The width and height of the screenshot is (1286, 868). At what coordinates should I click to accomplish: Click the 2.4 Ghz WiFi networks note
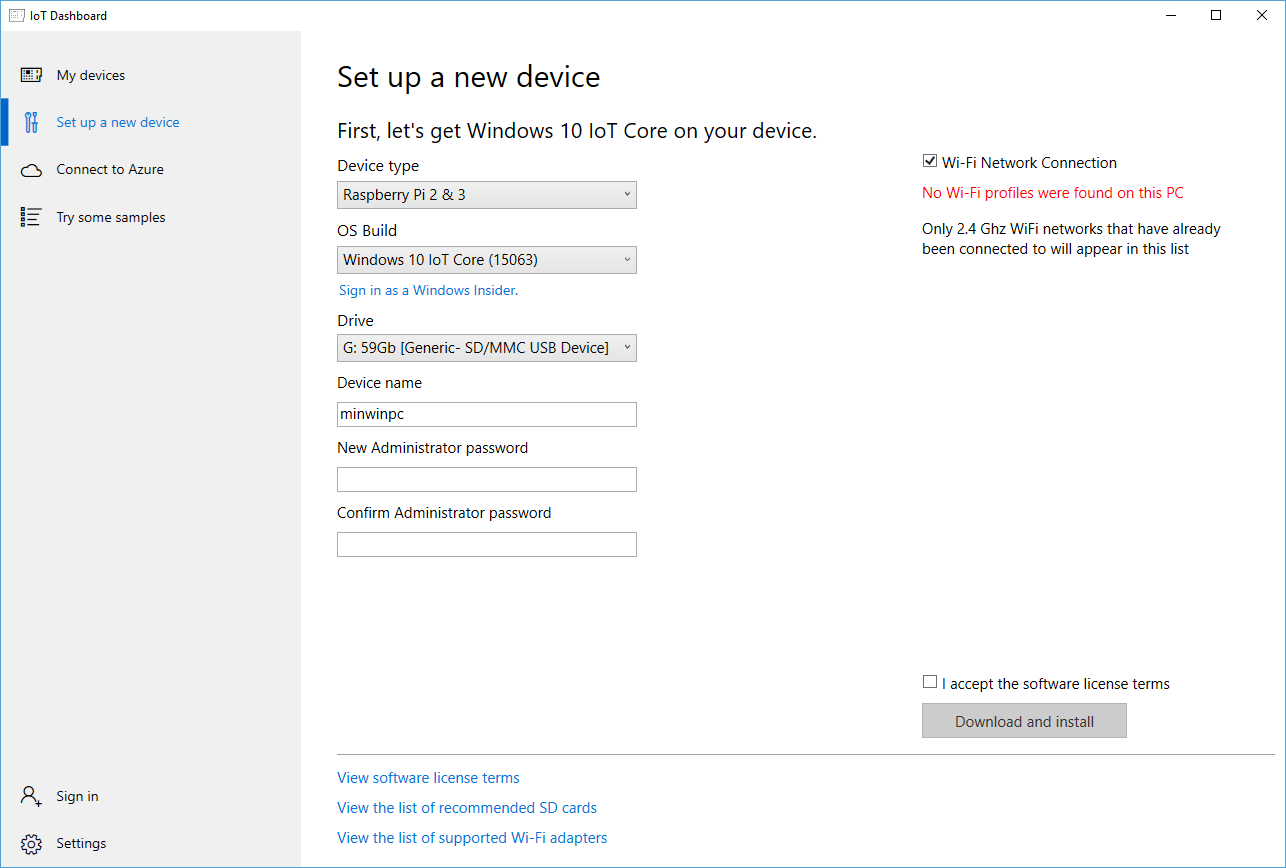(x=1071, y=239)
